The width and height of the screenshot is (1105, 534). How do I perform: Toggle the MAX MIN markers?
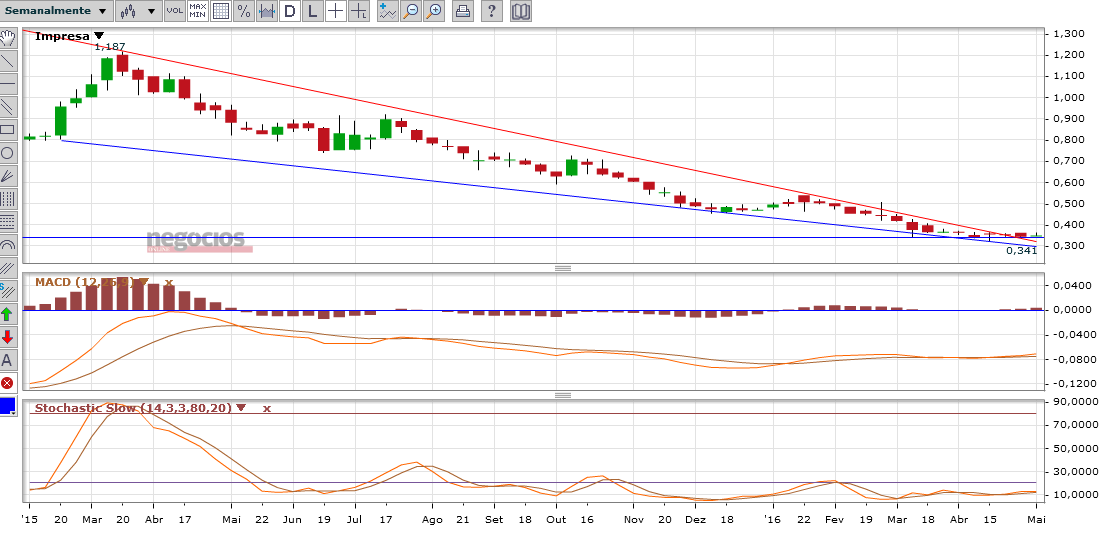point(198,11)
